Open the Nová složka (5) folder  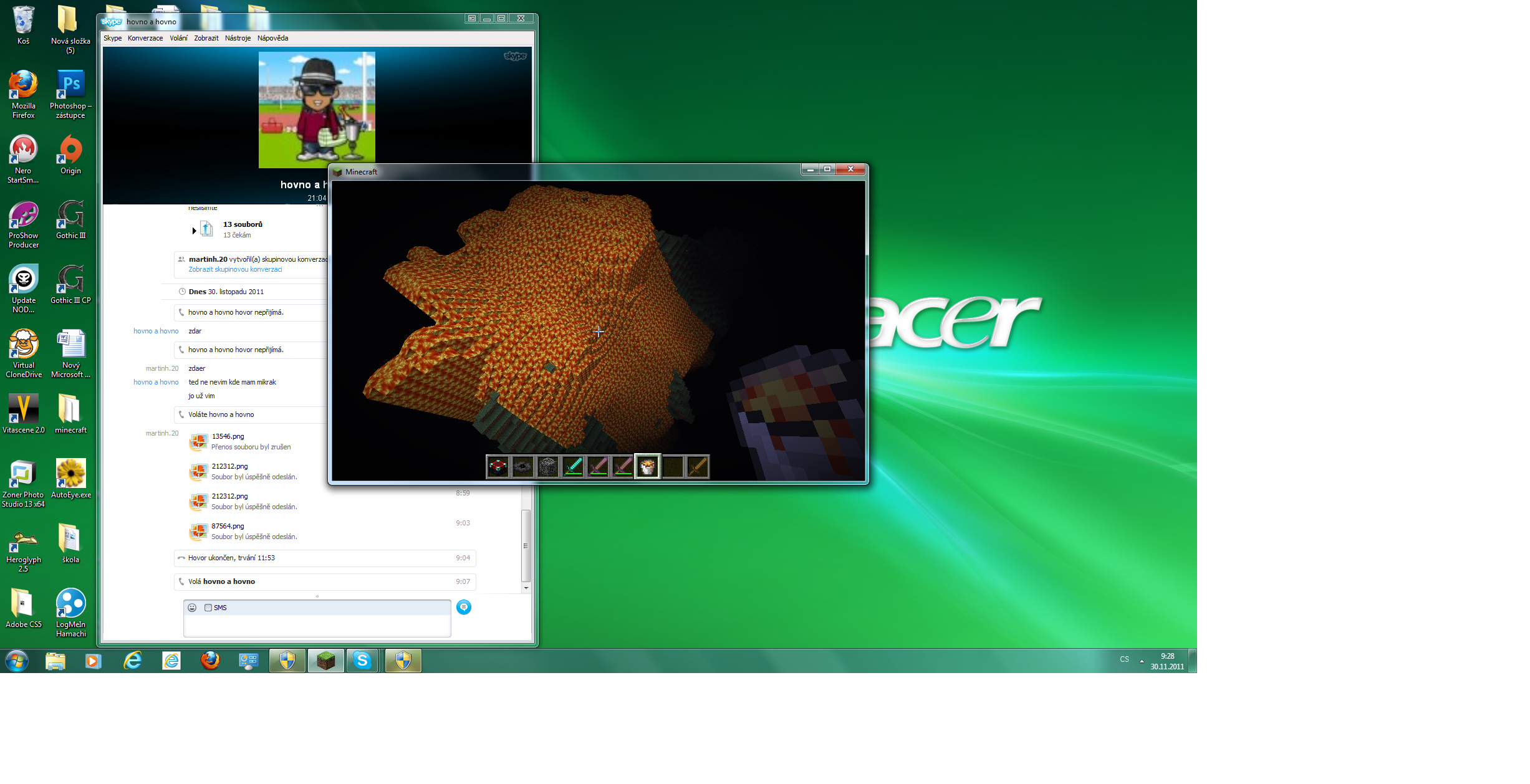point(70,29)
